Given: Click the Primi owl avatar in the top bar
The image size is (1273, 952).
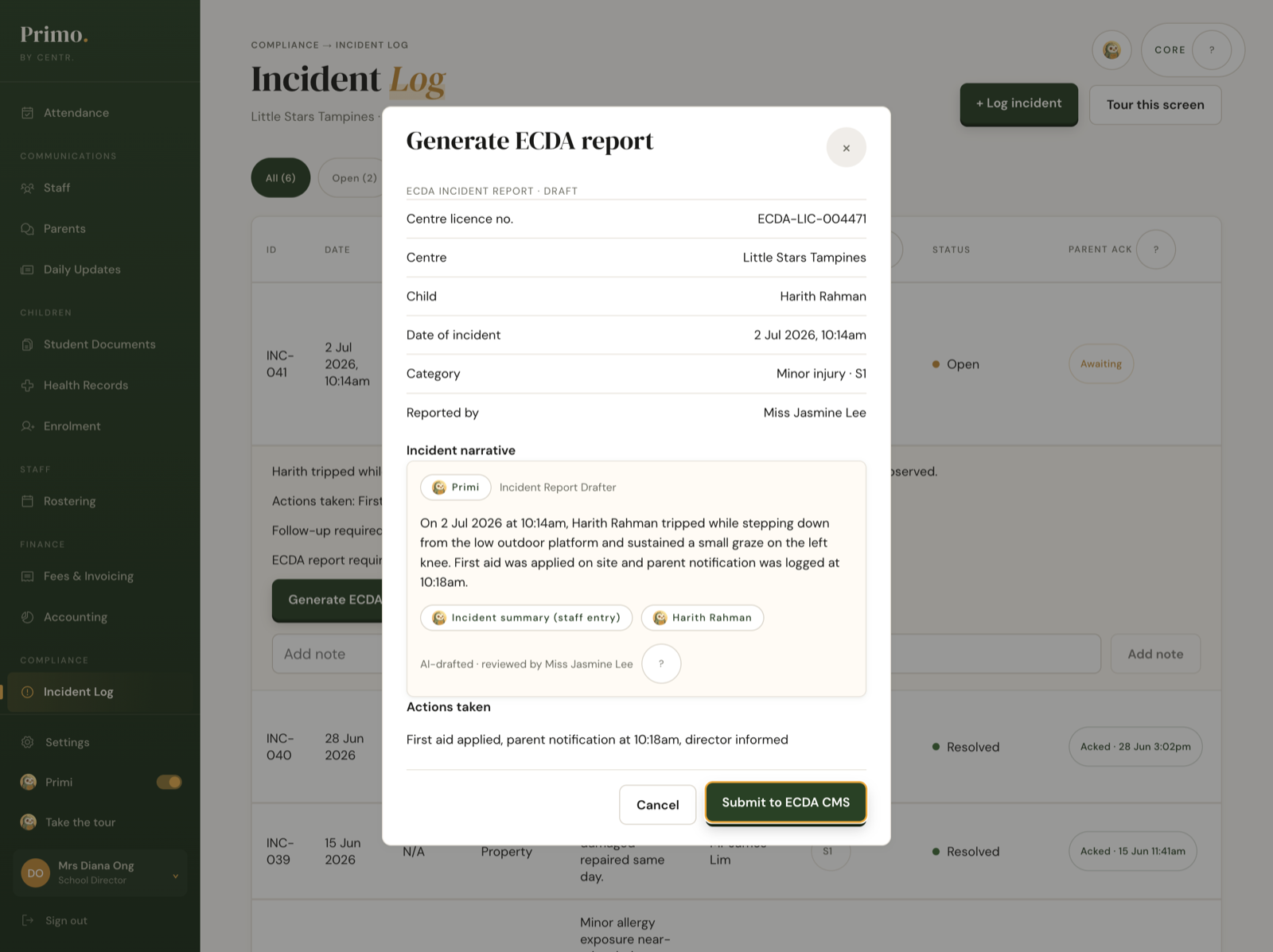Looking at the screenshot, I should [x=1111, y=50].
